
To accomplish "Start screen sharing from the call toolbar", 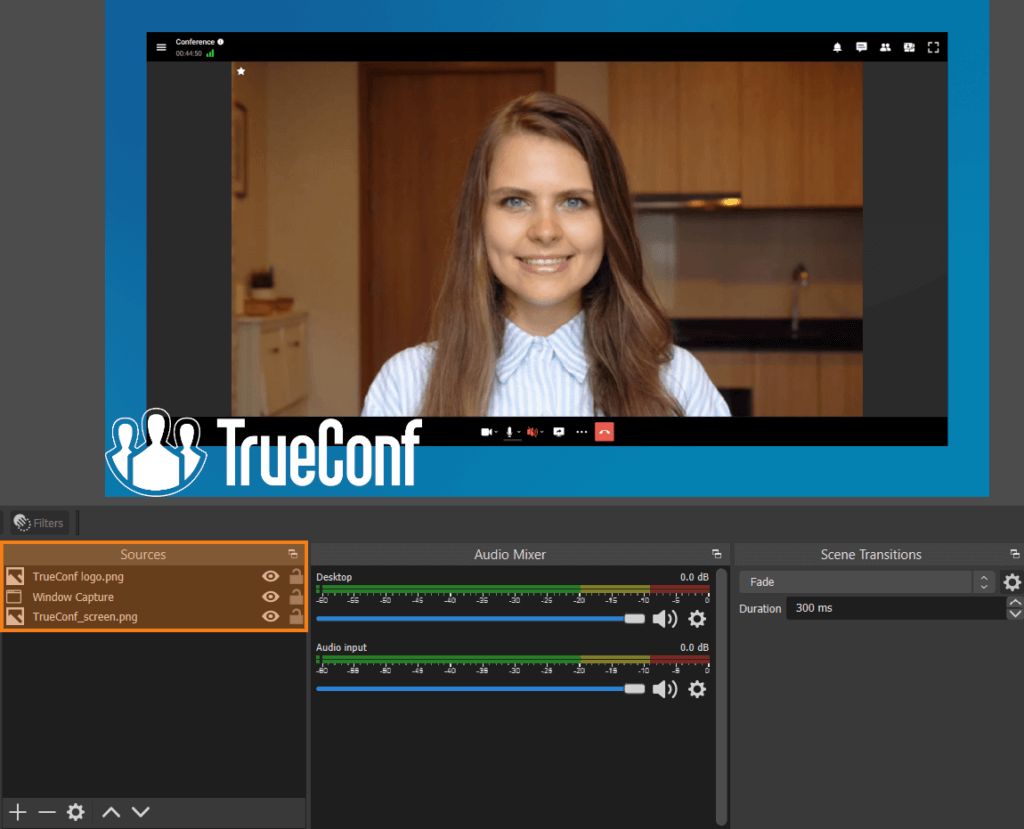I will click(559, 432).
